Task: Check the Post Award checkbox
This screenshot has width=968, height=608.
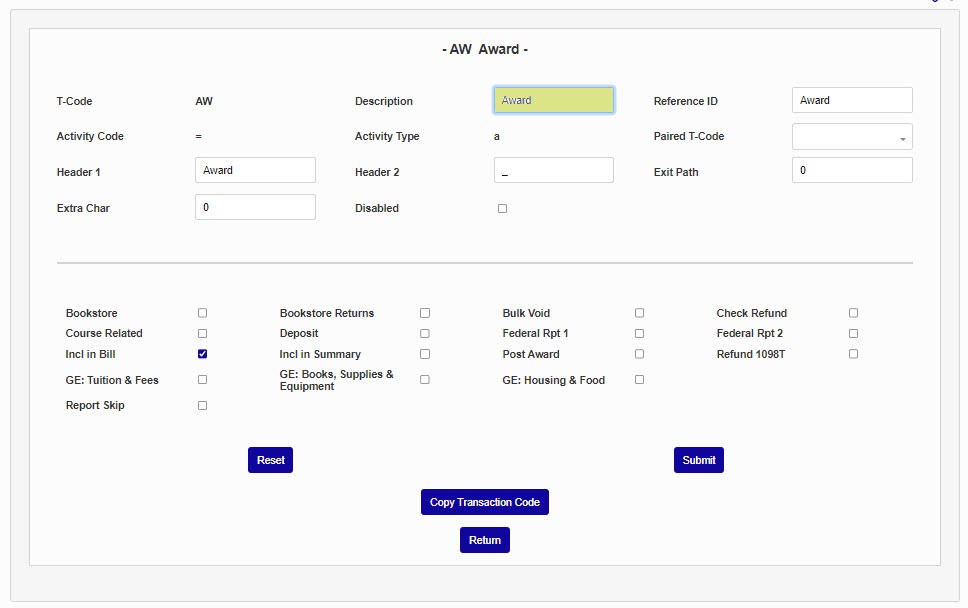Action: (x=640, y=354)
